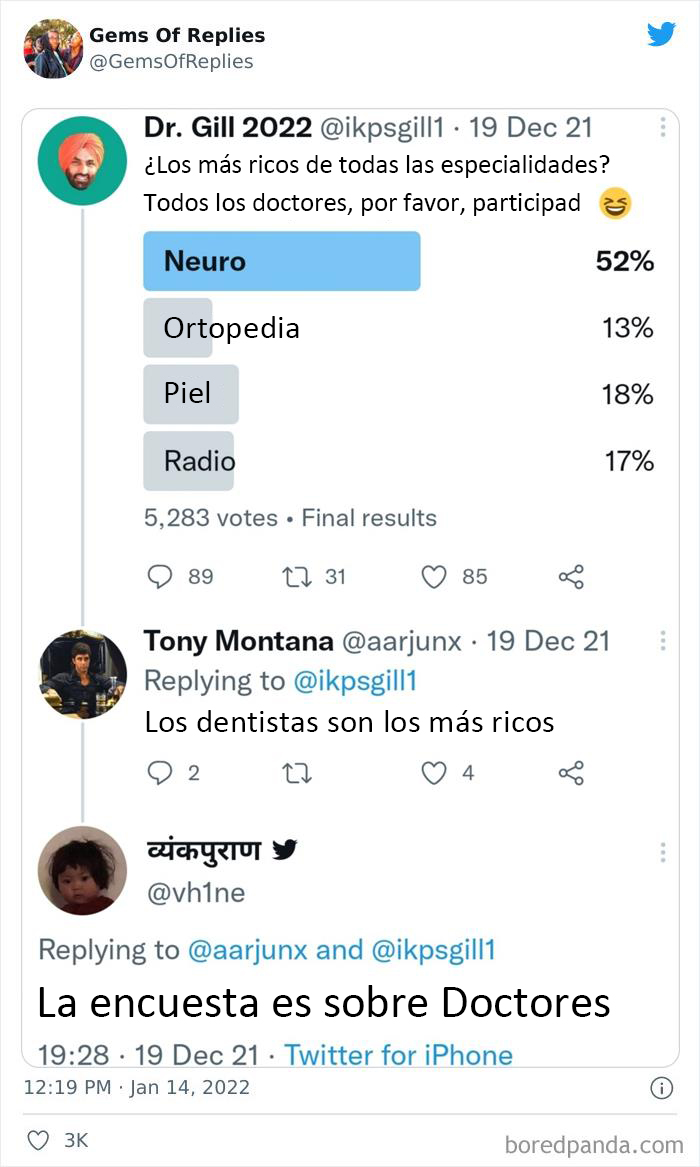Select the Neuro poll option
The width and height of the screenshot is (700, 1167).
click(x=282, y=261)
